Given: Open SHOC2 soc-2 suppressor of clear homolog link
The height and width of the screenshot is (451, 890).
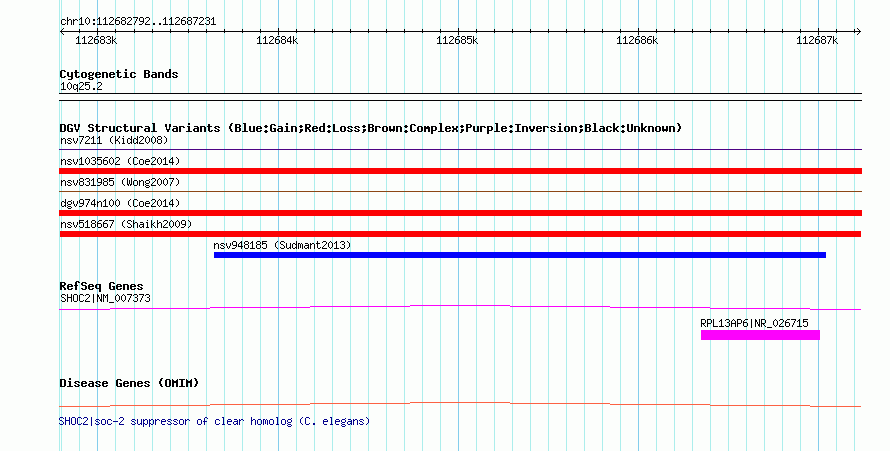Looking at the screenshot, I should click(x=215, y=422).
